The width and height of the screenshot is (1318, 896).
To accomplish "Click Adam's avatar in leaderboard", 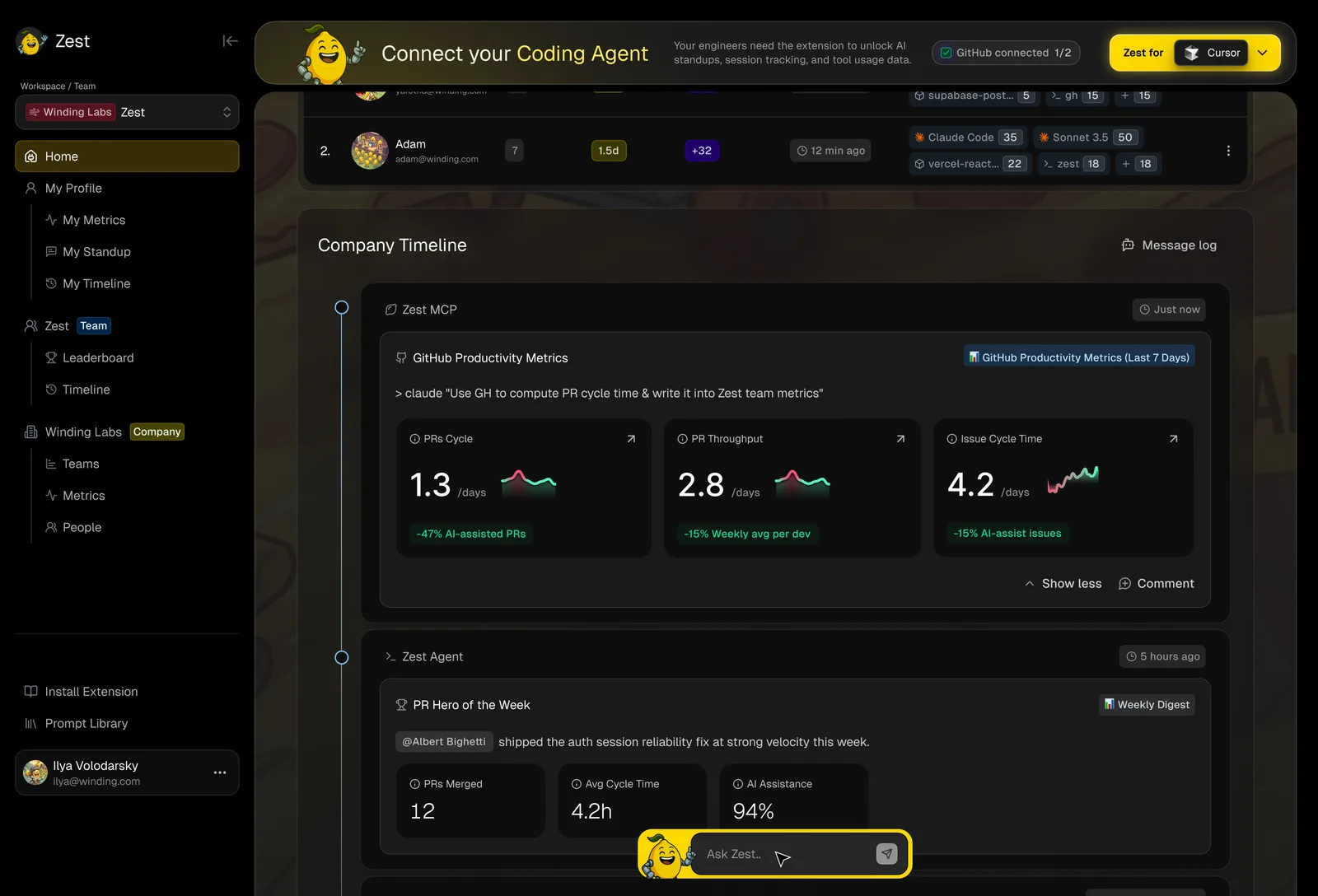I will point(370,151).
